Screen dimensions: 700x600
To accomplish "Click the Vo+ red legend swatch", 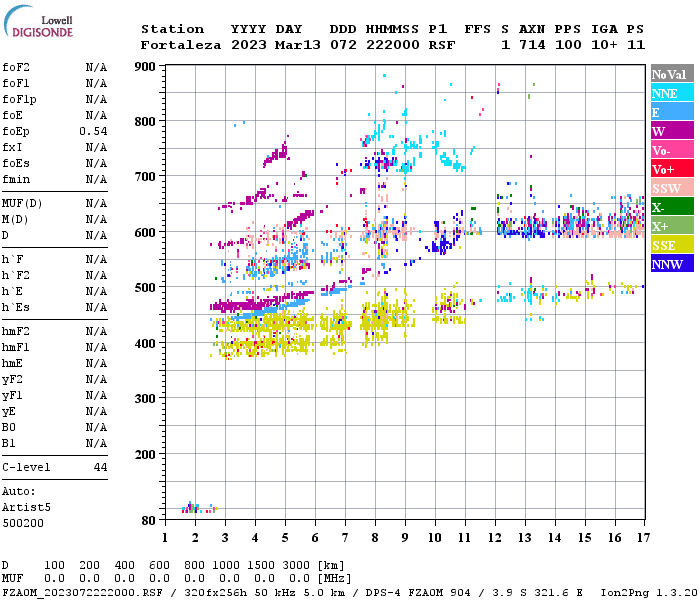I will 672,169.
